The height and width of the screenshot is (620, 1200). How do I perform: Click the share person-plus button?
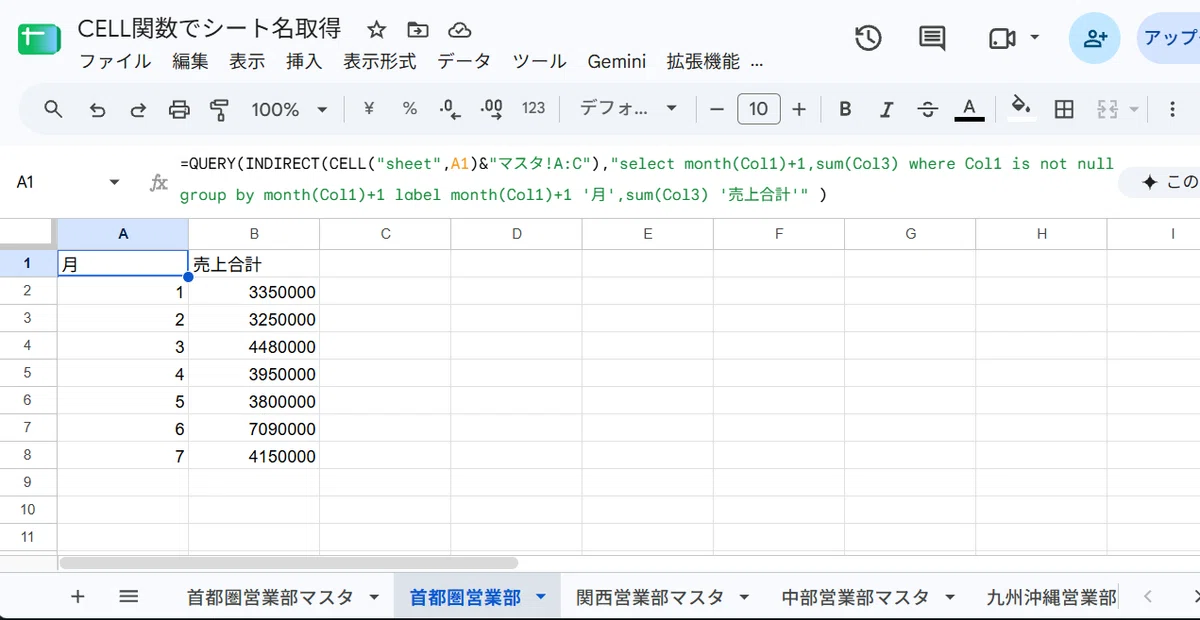1094,38
